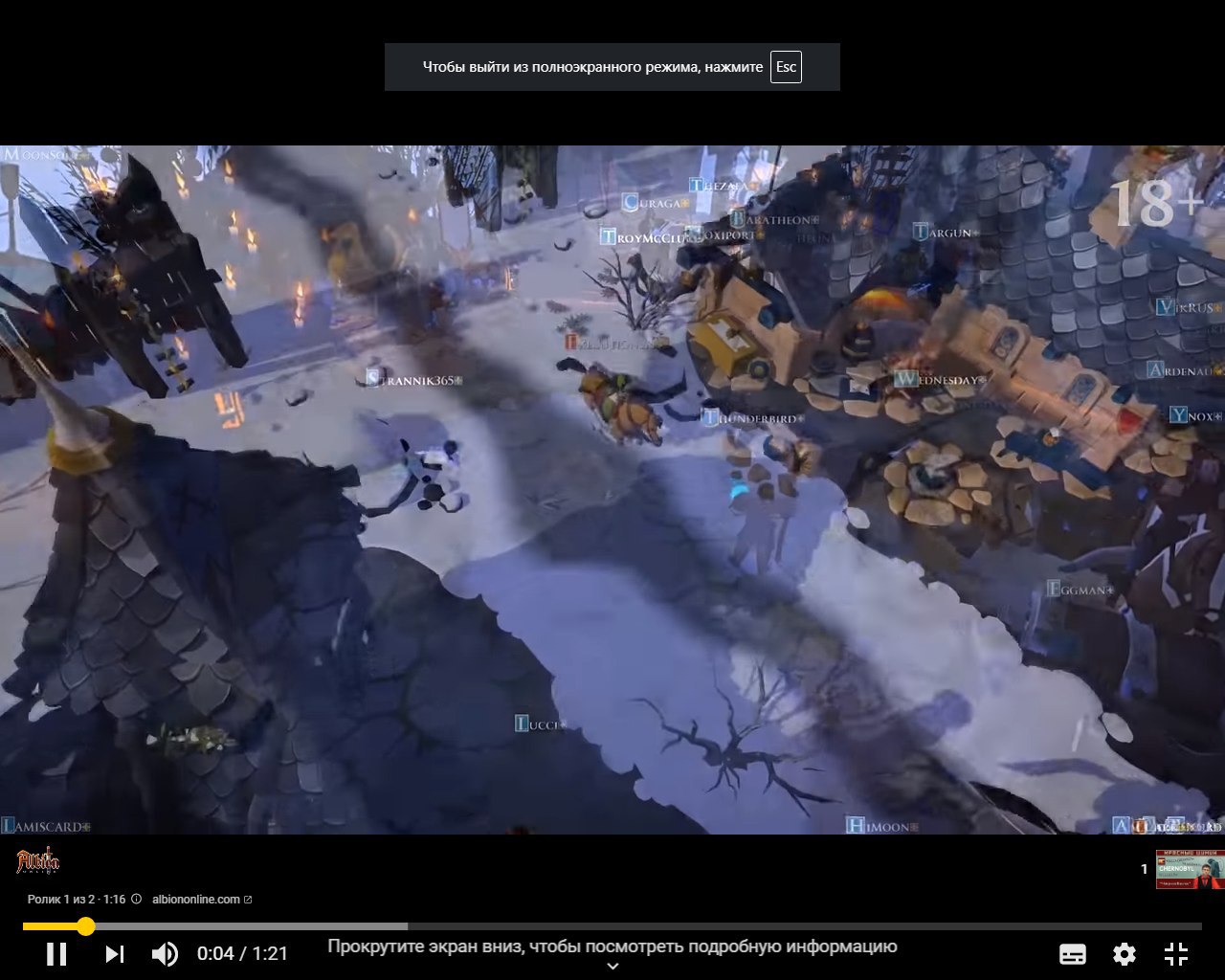Image resolution: width=1225 pixels, height=980 pixels.
Task: Click the yellow progress bar scrubber
Action: 86,925
